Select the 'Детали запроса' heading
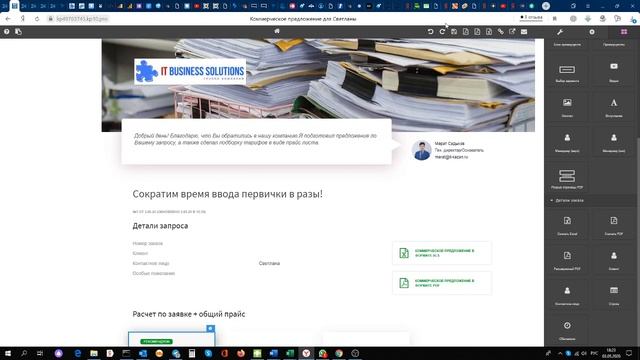640x360 pixels. click(160, 226)
